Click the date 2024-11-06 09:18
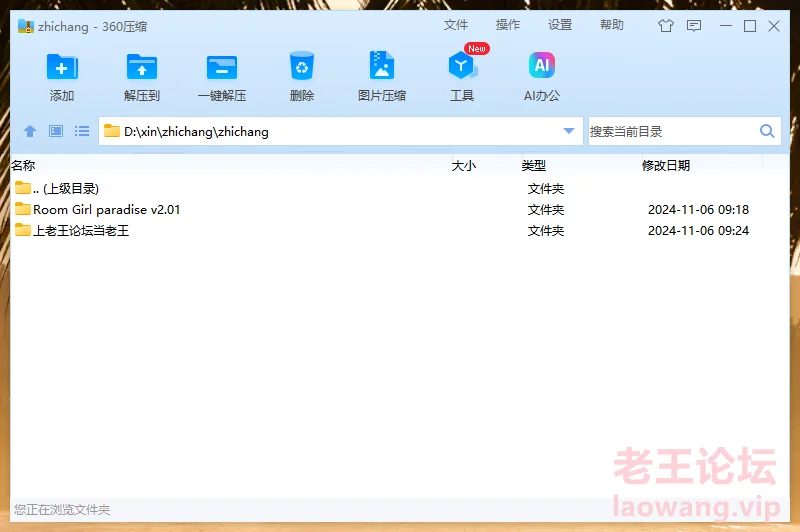Image resolution: width=800 pixels, height=532 pixels. (698, 210)
